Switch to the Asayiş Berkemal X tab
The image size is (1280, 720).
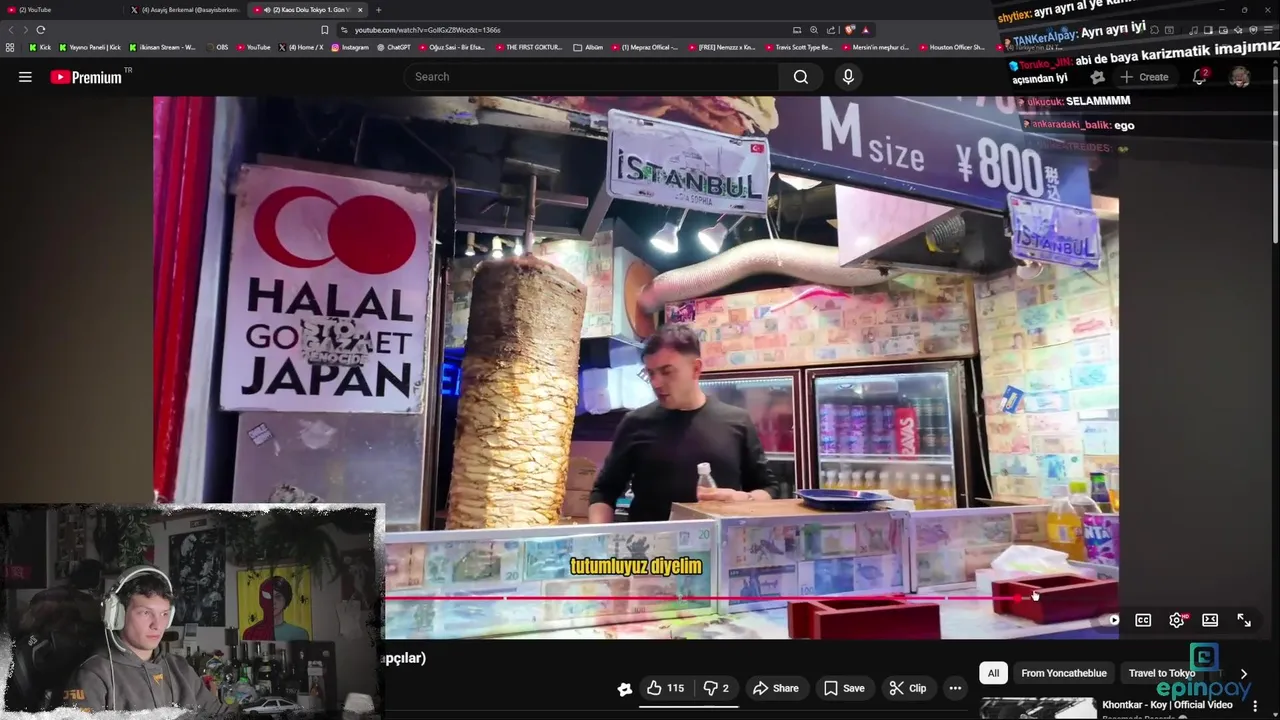point(186,10)
